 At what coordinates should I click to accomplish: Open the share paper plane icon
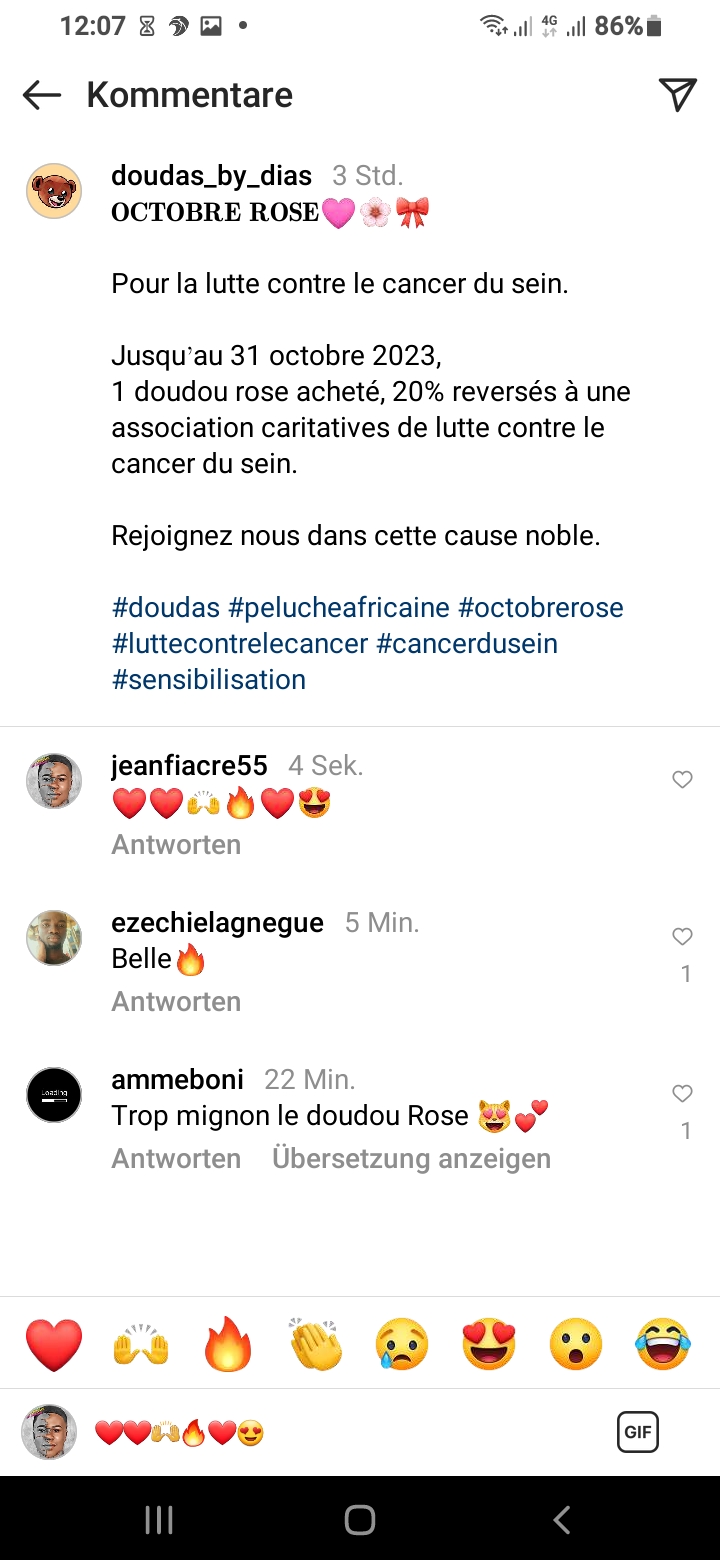677,94
